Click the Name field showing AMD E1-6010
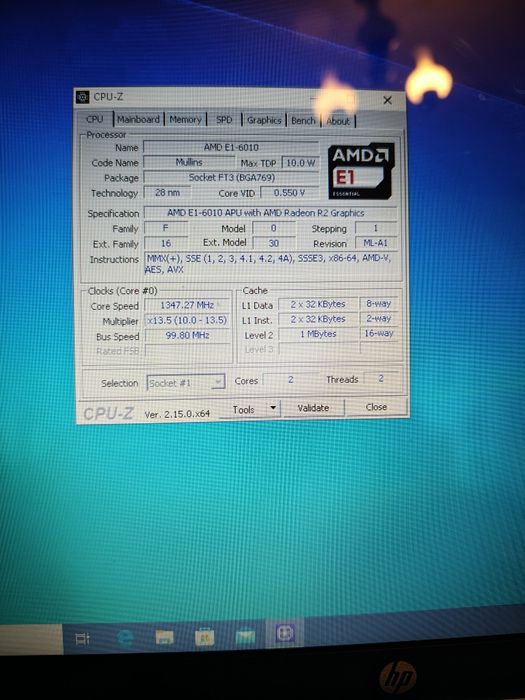Screen dimensions: 525x700 tap(231, 147)
